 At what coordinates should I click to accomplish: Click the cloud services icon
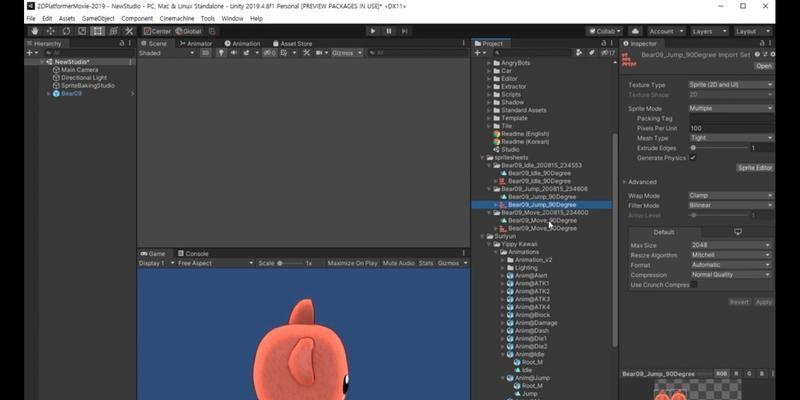tap(635, 31)
